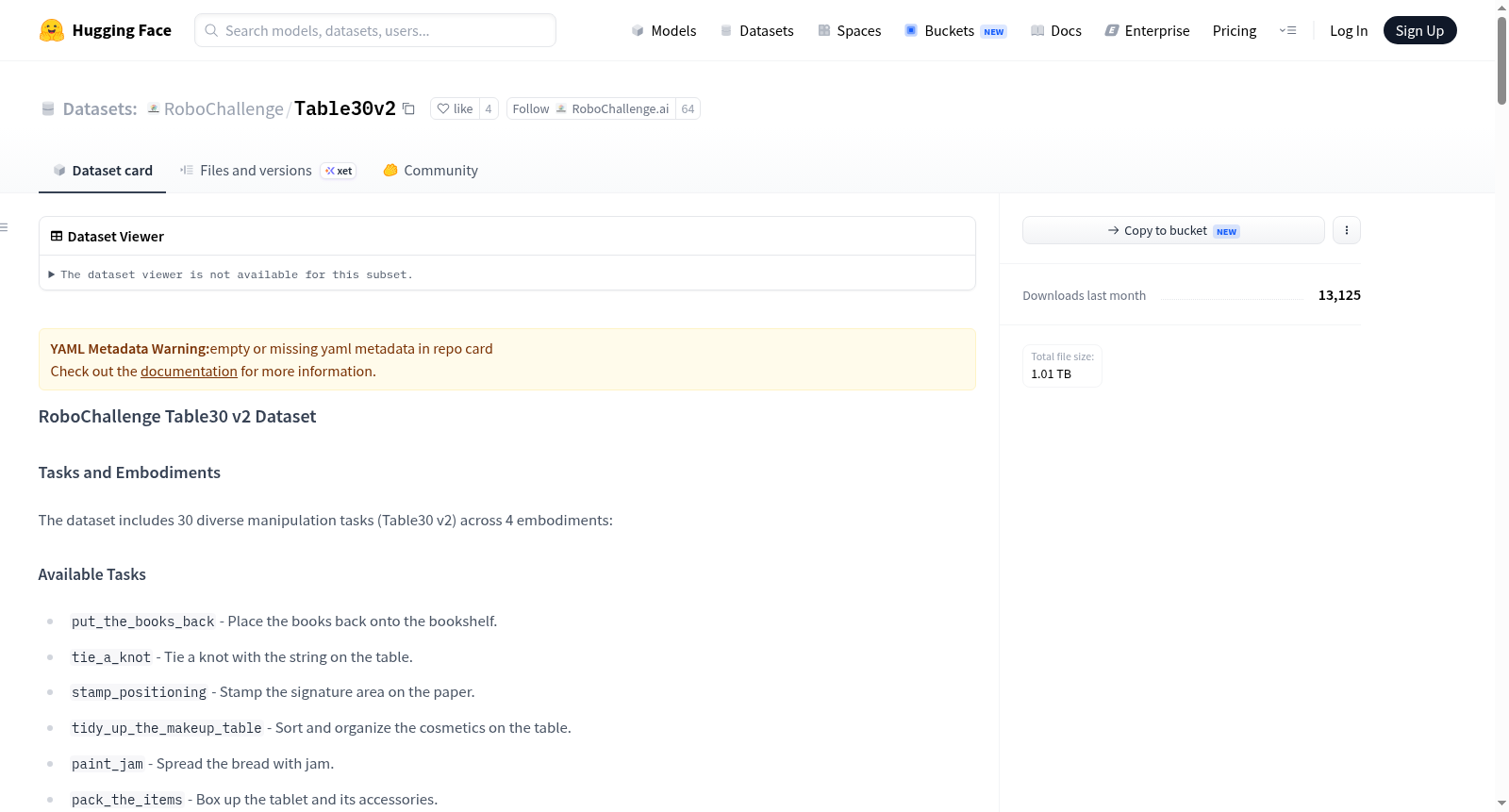Follow RoboChallenge.ai
This screenshot has height=812, width=1509.
tap(590, 108)
